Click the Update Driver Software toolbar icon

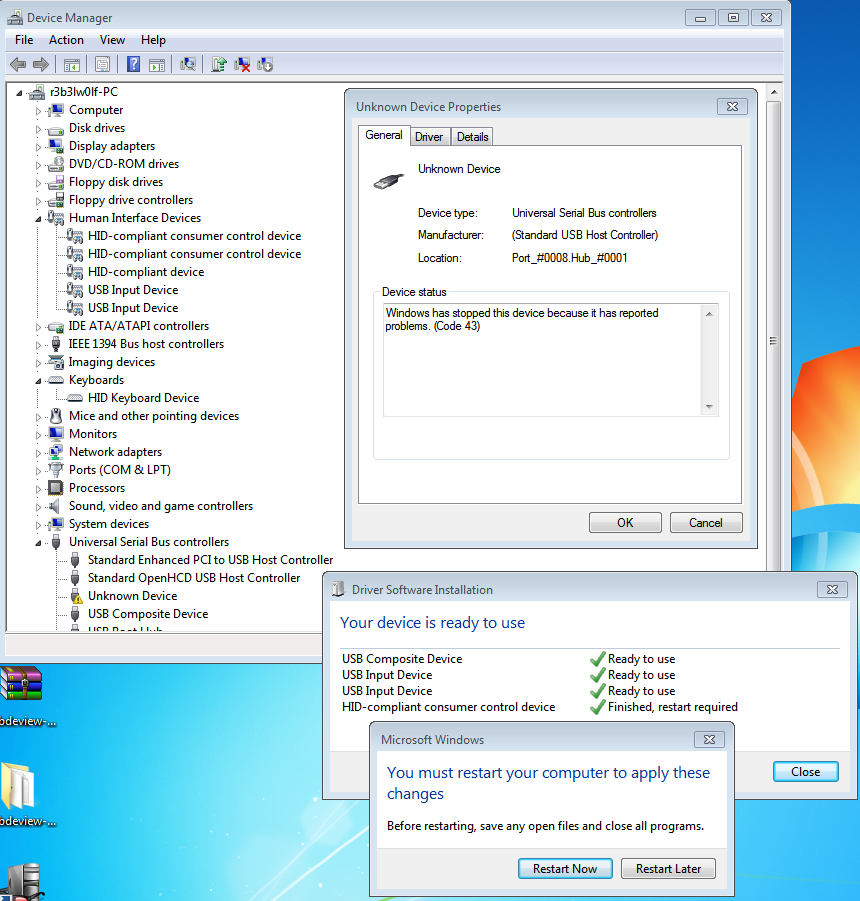click(219, 65)
